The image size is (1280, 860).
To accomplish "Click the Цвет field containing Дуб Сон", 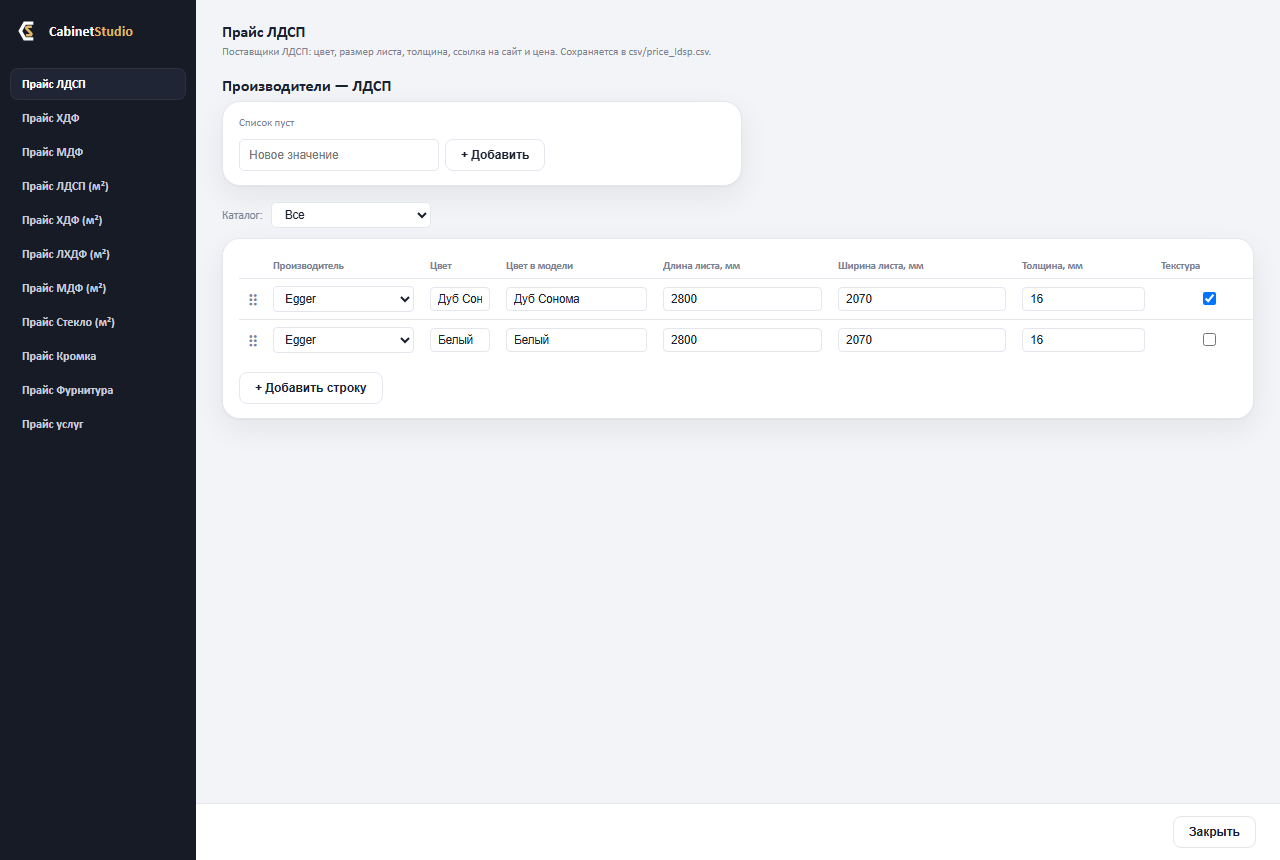I will pyautogui.click(x=460, y=299).
